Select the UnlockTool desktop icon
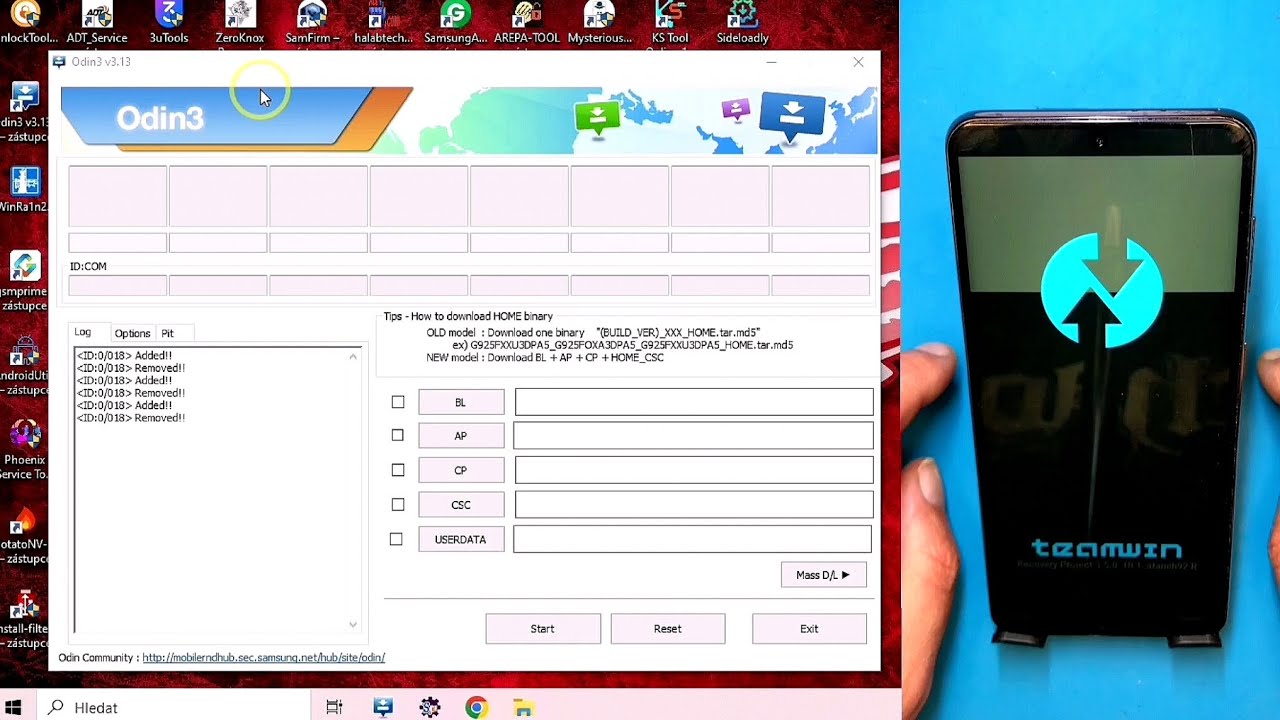The height and width of the screenshot is (720, 1280). tap(26, 24)
